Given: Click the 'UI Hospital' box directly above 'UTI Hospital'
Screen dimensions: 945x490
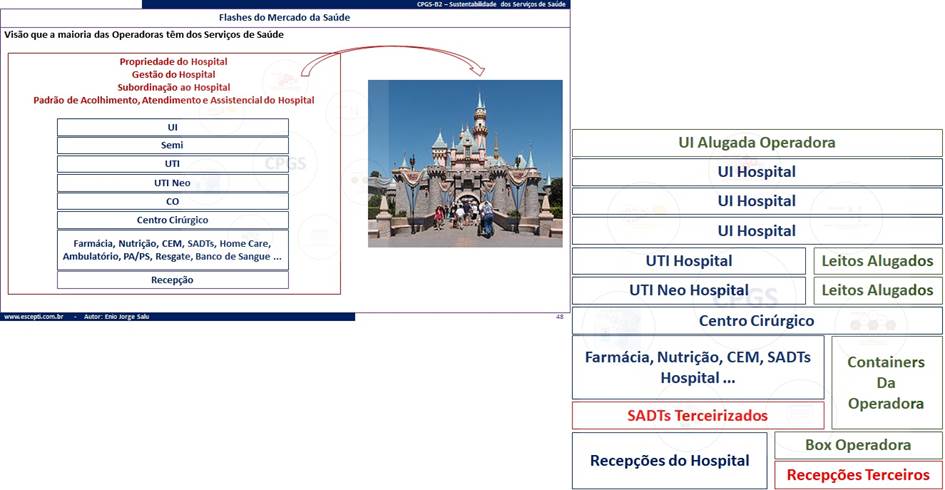Looking at the screenshot, I should pos(757,231).
